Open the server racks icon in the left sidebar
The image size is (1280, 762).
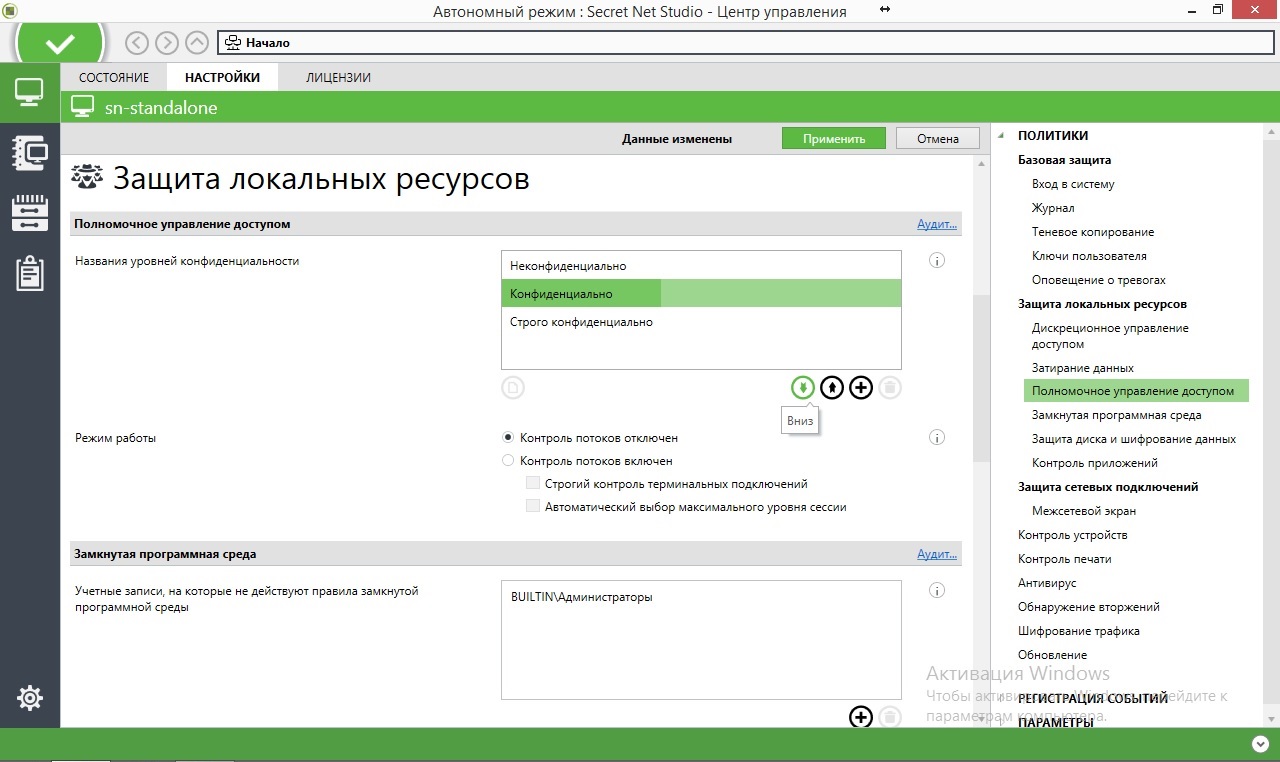29,213
